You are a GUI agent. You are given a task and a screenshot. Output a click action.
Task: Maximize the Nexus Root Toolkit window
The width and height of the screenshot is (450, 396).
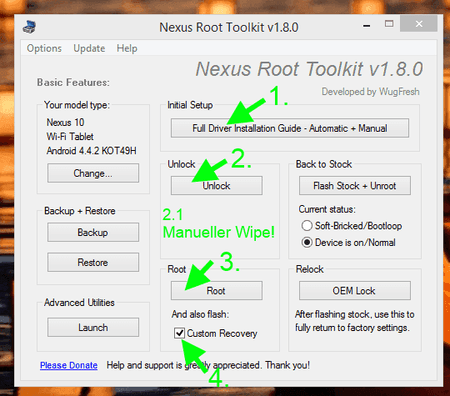point(389,24)
